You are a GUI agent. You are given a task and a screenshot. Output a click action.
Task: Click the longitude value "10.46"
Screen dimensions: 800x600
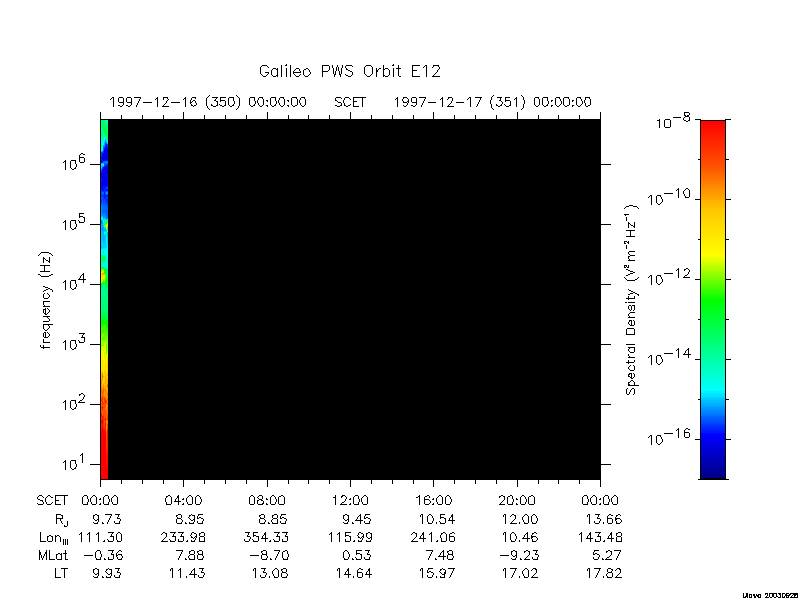[x=520, y=537]
